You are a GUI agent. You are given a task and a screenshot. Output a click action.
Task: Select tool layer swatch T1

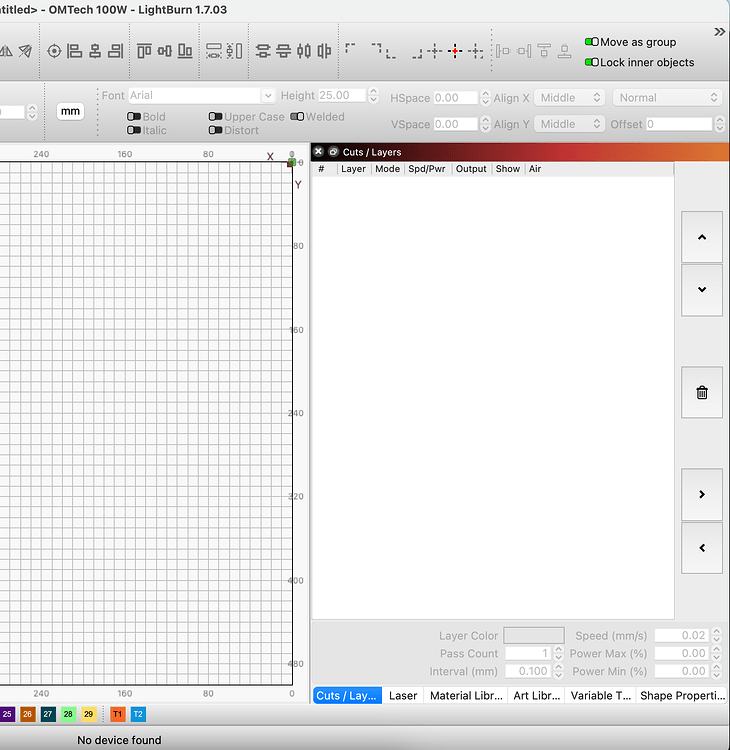coord(118,714)
